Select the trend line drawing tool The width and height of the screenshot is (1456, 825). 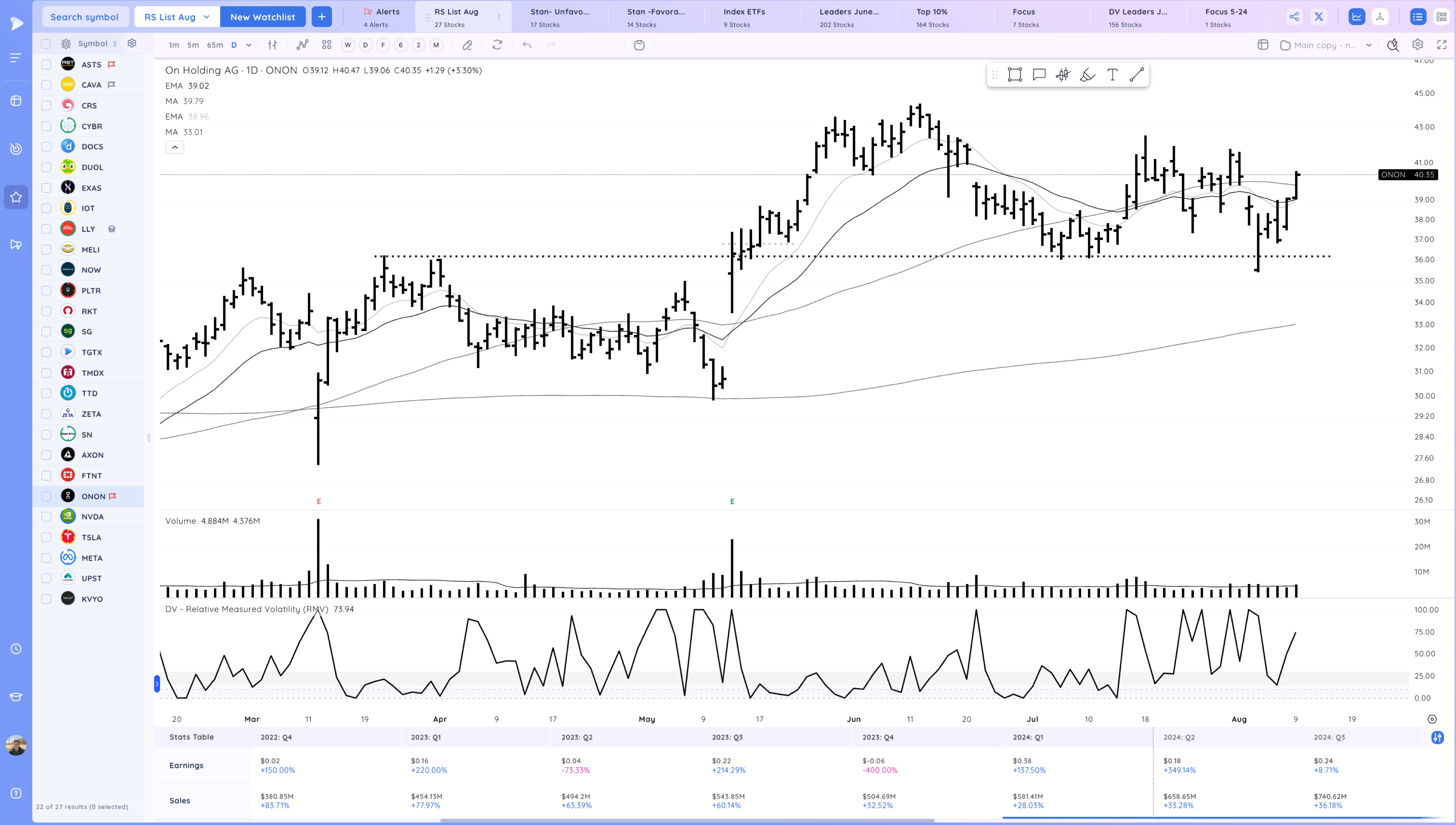(x=1136, y=75)
